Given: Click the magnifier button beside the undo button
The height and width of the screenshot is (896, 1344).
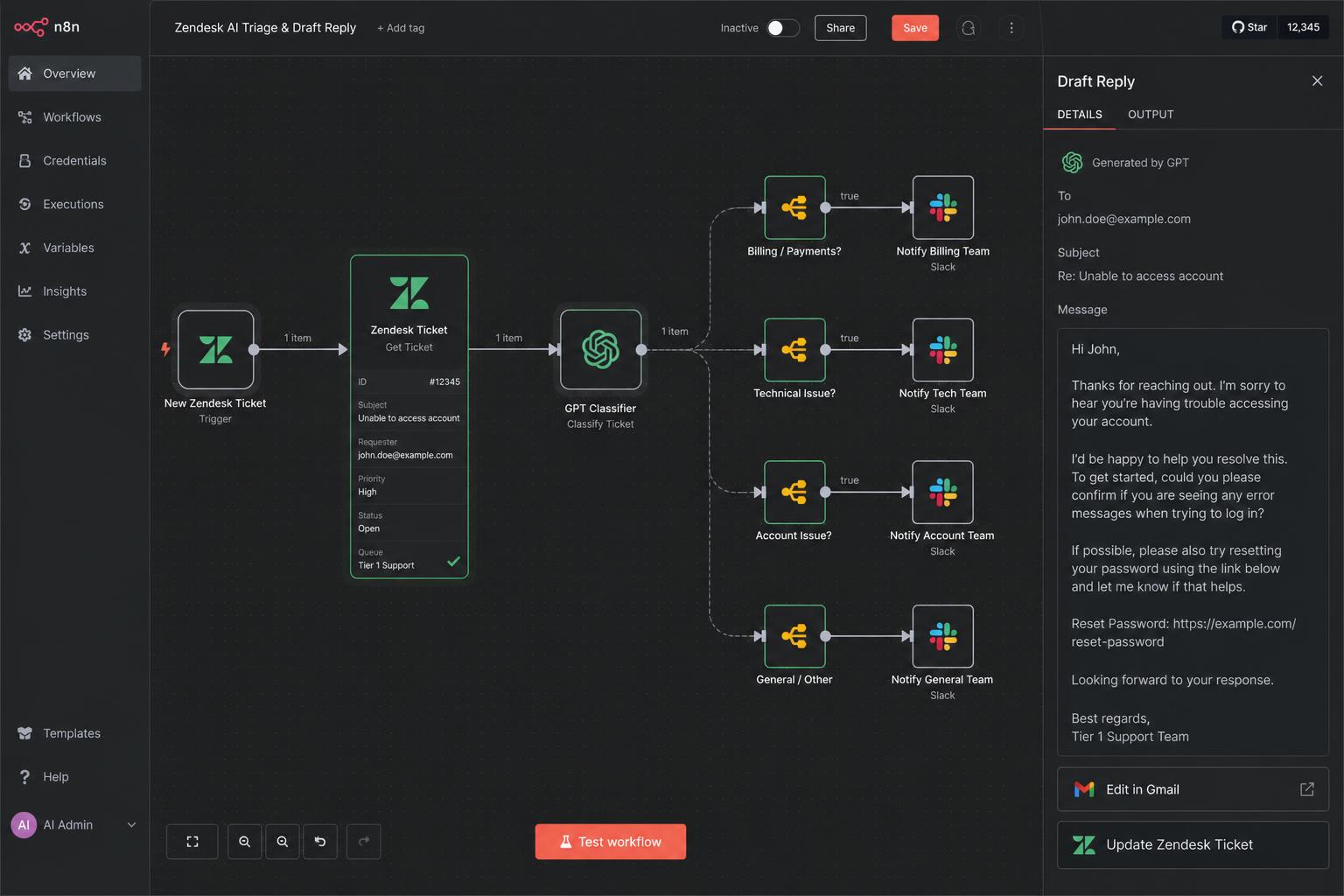Looking at the screenshot, I should coord(283,842).
